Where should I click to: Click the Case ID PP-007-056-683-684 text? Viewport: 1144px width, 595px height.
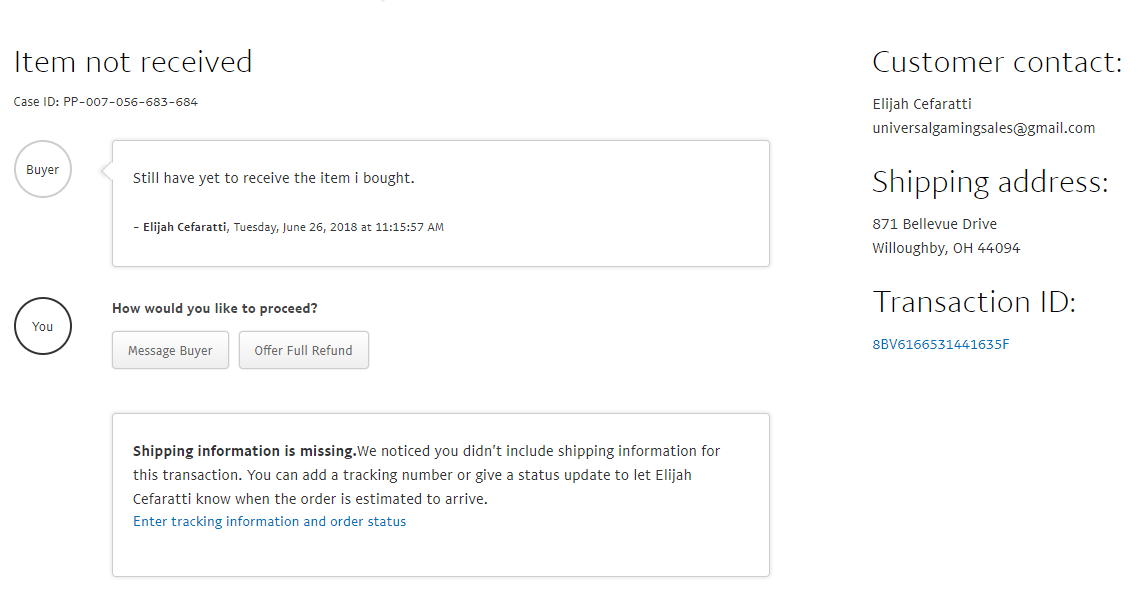pyautogui.click(x=106, y=102)
